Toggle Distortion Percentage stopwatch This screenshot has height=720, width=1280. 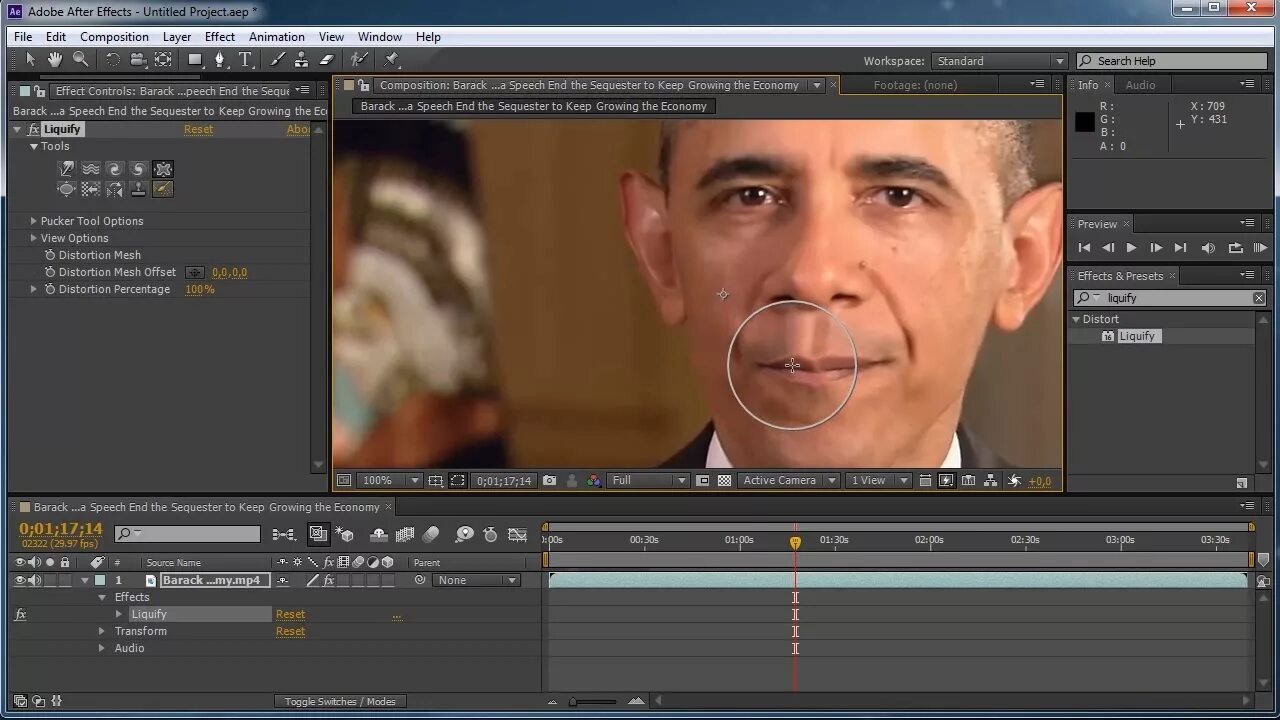pos(50,289)
